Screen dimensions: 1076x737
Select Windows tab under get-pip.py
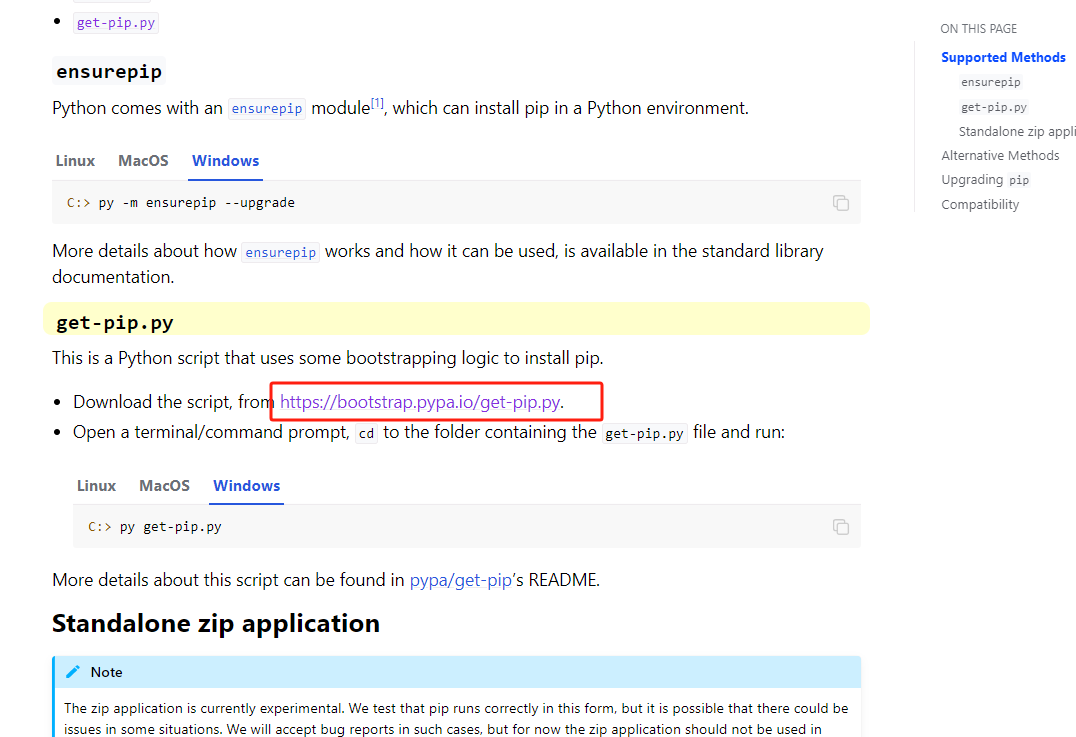tap(246, 486)
